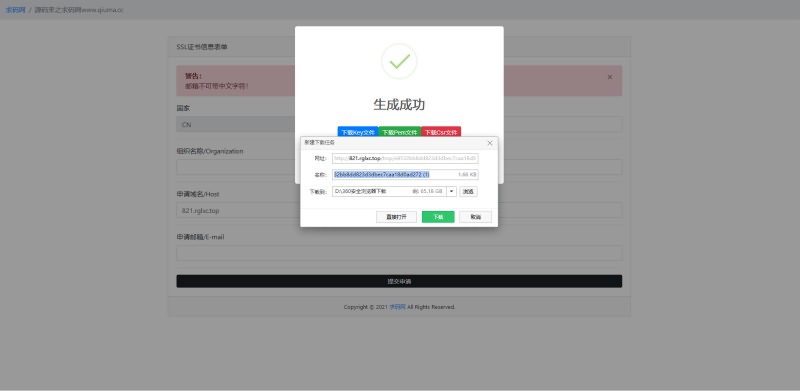This screenshot has width=800, height=391.
Task: Click the download URL address field
Action: pos(405,158)
